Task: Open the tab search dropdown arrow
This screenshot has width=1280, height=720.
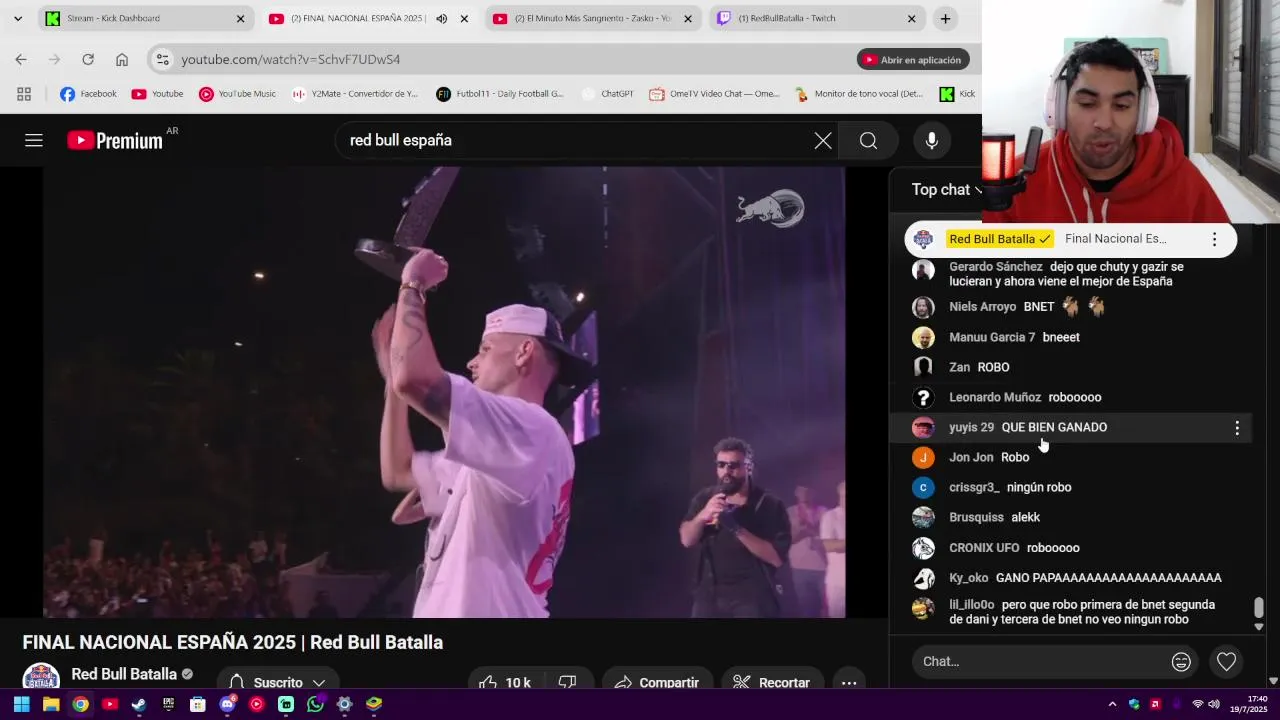Action: (17, 19)
